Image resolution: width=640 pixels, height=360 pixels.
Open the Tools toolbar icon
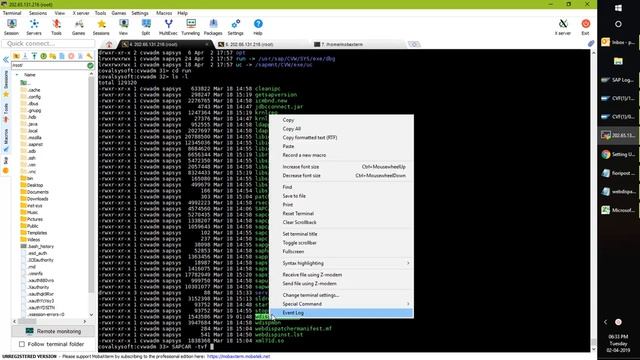56,27
